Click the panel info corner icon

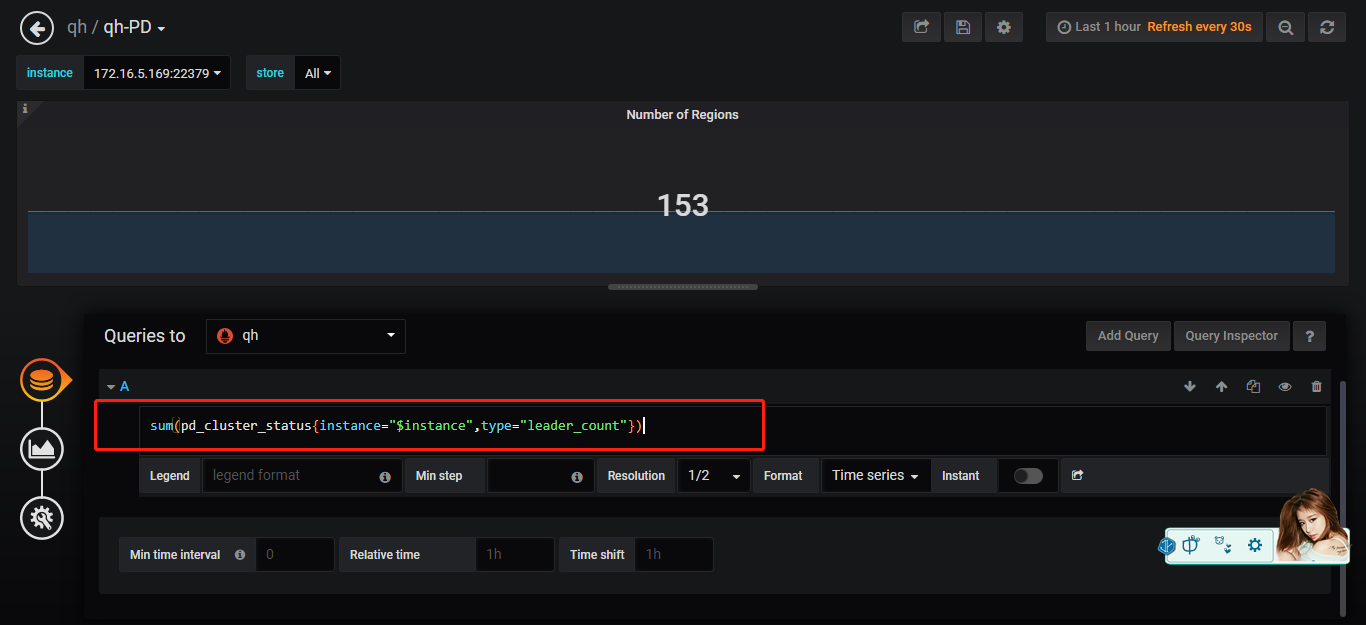[x=25, y=109]
